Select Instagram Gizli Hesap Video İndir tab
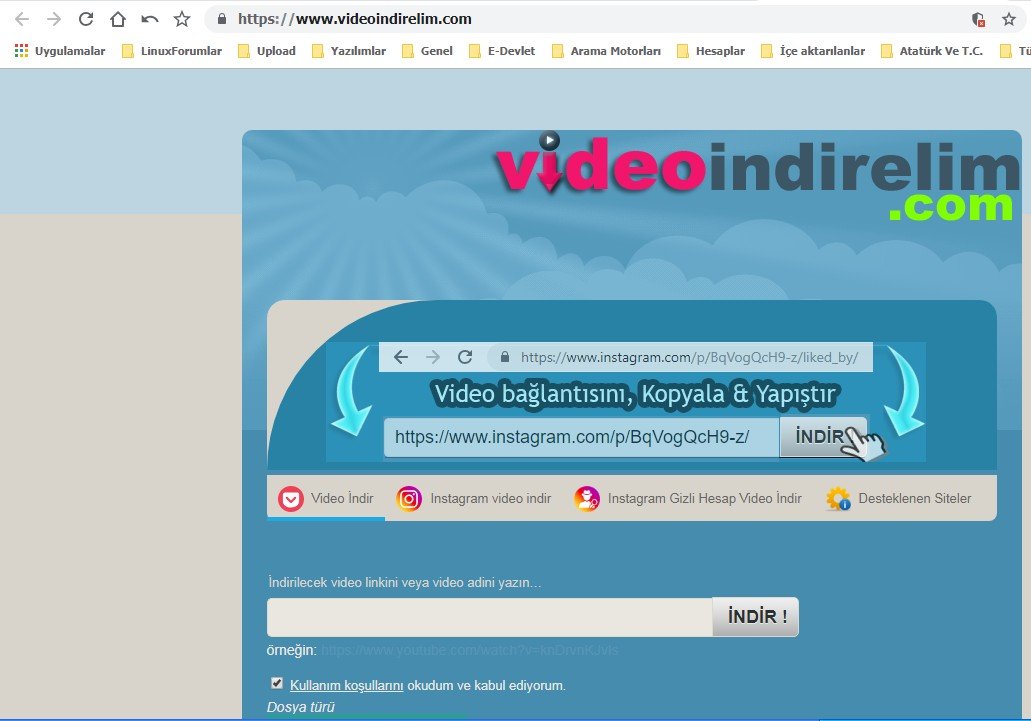 tap(688, 498)
